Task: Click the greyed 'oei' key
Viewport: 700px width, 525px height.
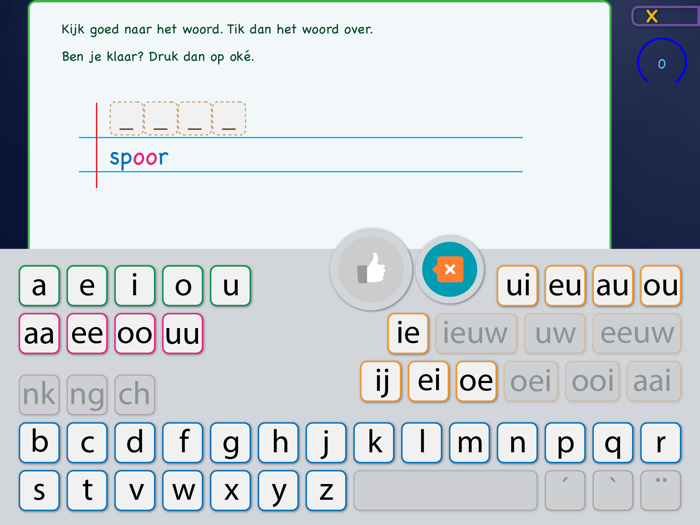Action: (x=531, y=381)
